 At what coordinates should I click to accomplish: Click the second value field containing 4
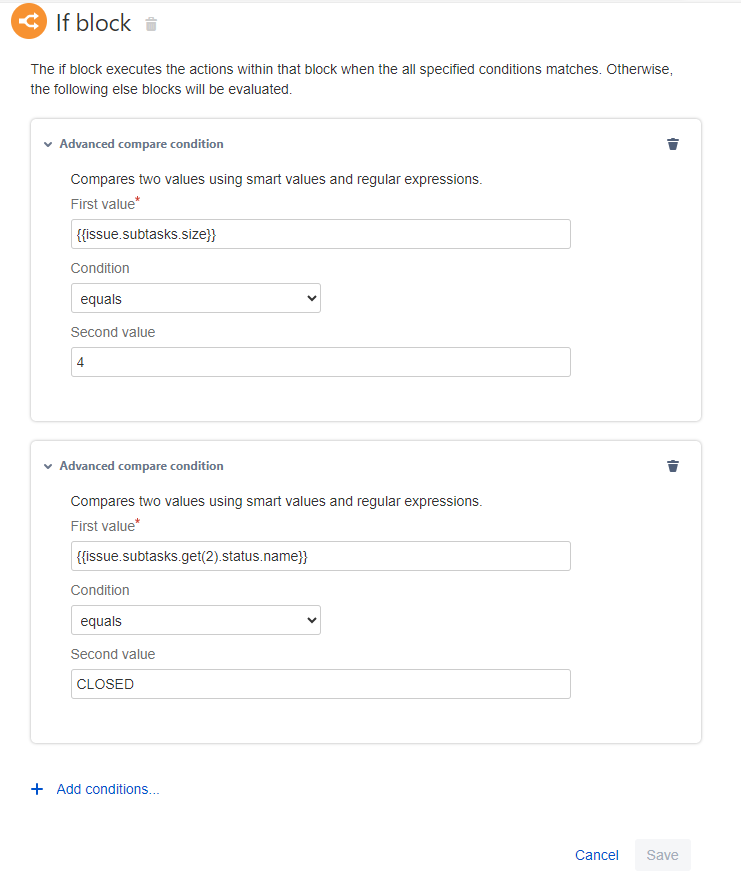tap(321, 362)
